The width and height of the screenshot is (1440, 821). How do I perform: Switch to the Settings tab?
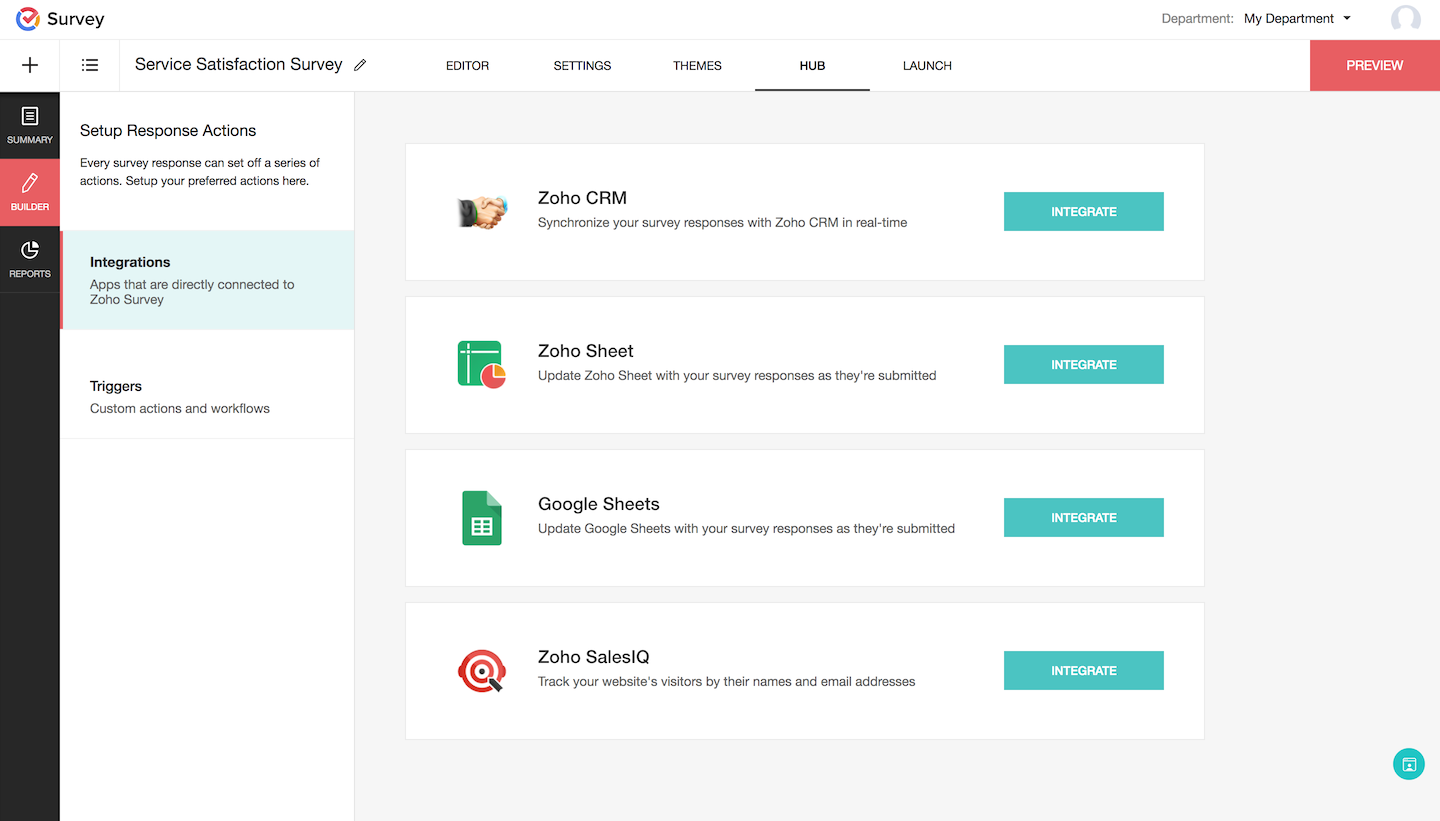(x=582, y=66)
